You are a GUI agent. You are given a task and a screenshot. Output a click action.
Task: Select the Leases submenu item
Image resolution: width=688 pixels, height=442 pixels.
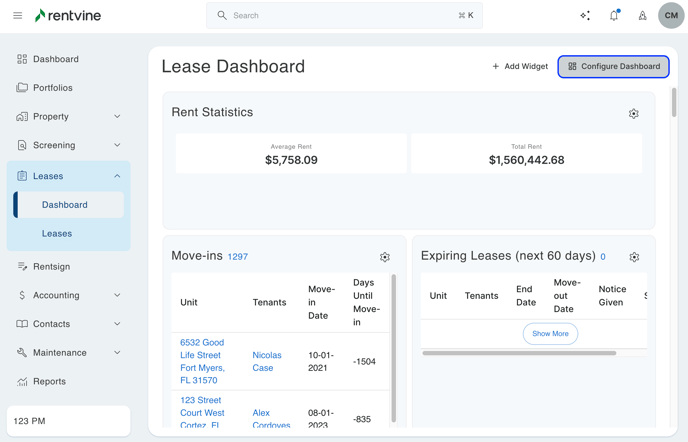coord(57,233)
